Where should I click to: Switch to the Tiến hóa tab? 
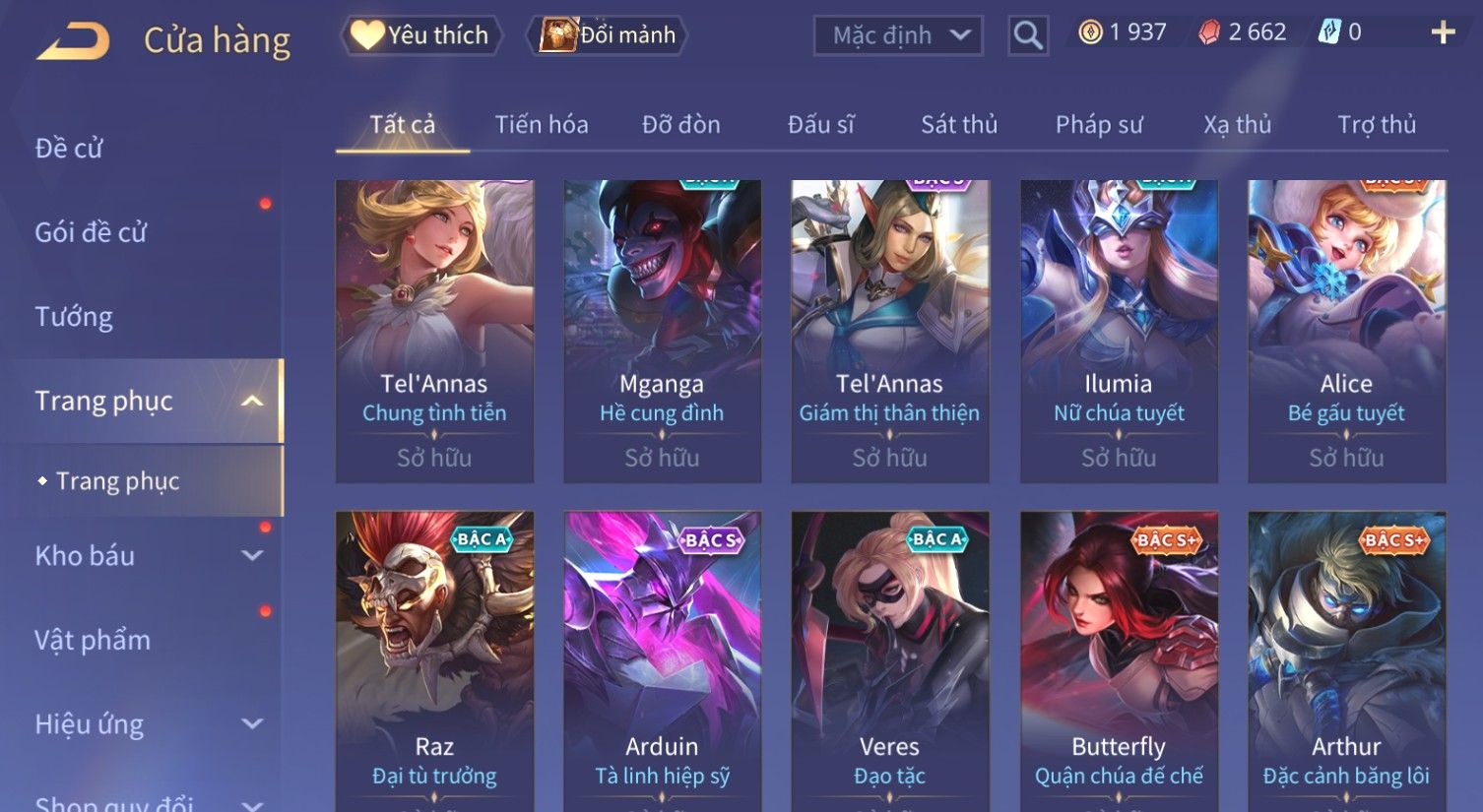click(x=542, y=125)
